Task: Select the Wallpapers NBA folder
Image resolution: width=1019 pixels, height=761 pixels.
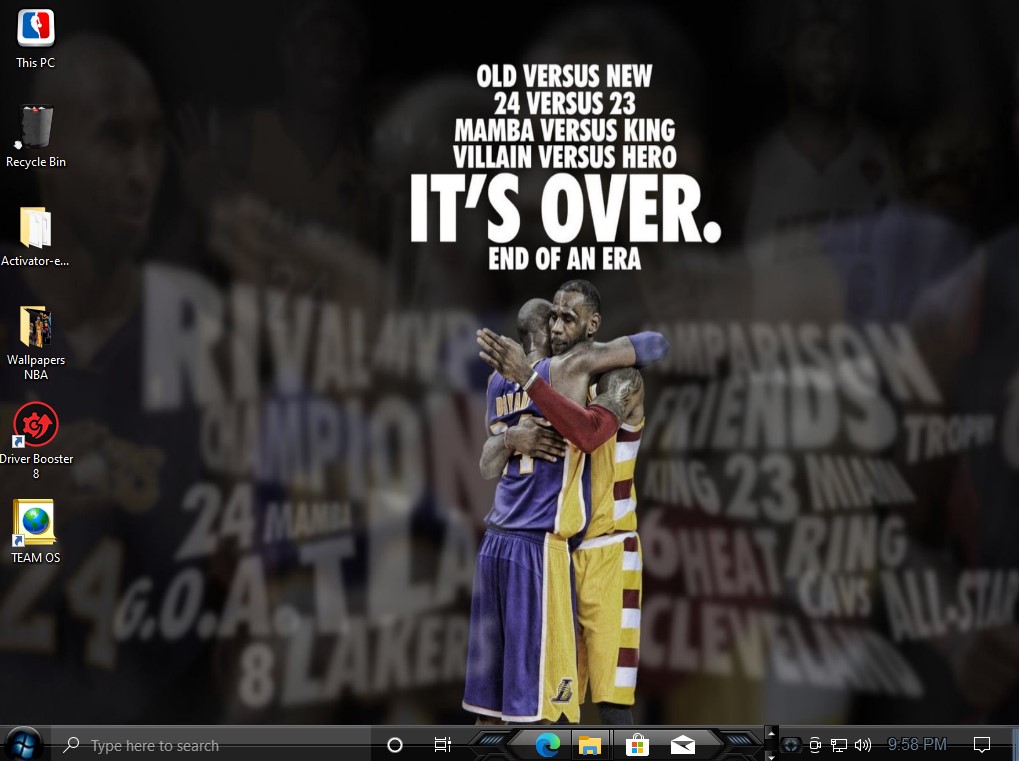Action: click(x=36, y=342)
